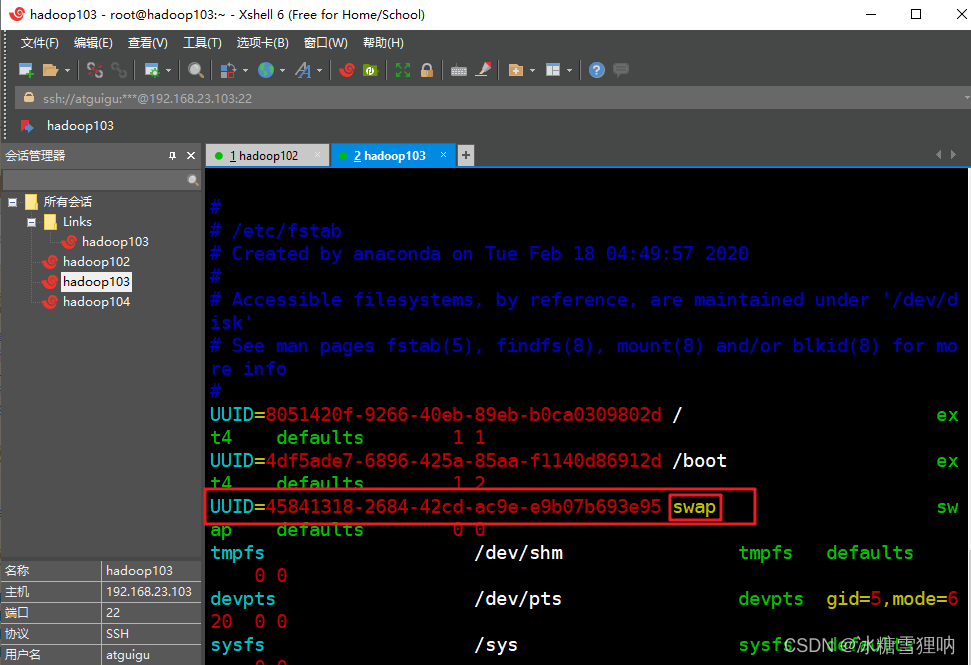971x665 pixels.
Task: Click the Find magnifier icon in toolbar
Action: tap(196, 70)
